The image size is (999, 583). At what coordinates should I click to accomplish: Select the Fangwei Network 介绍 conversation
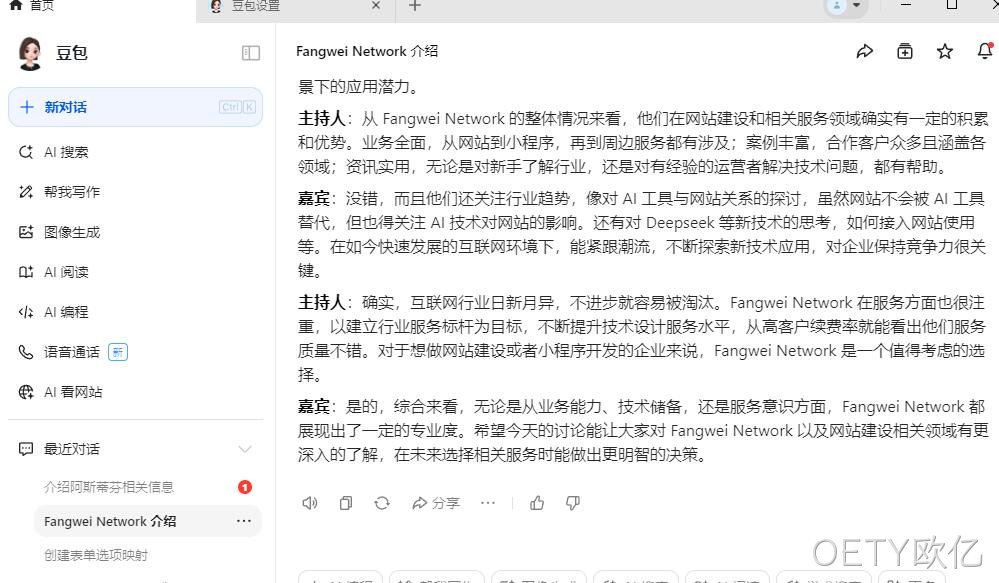[148, 521]
